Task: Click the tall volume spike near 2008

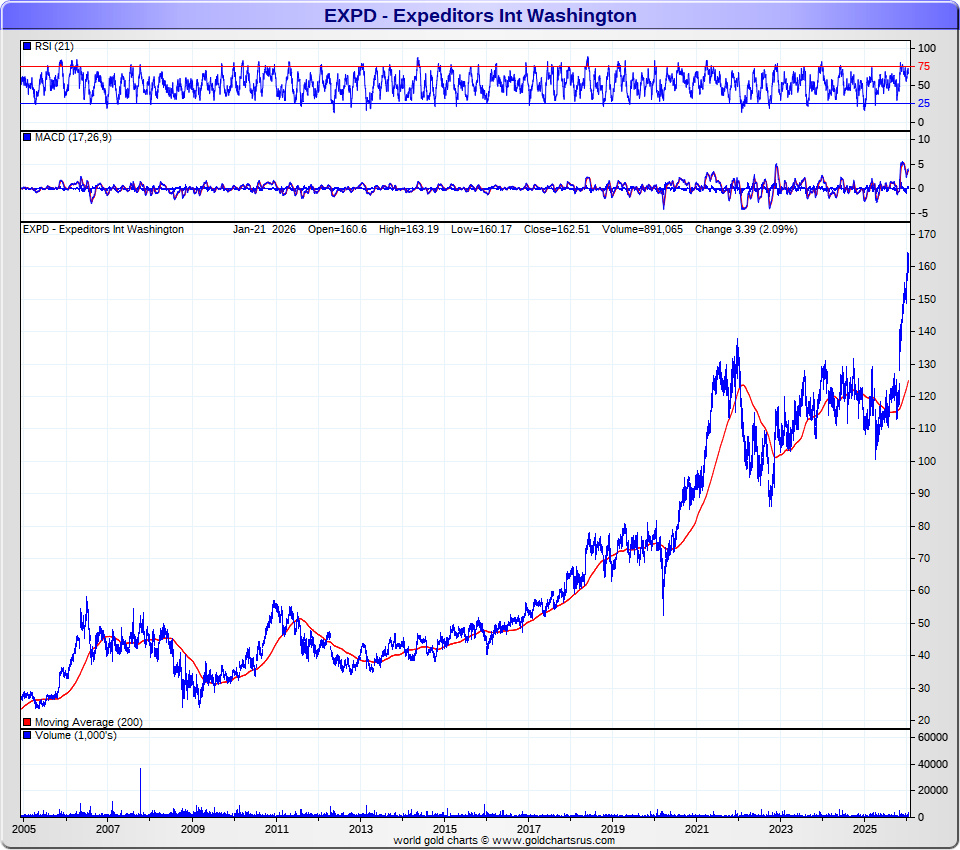Action: [x=140, y=790]
